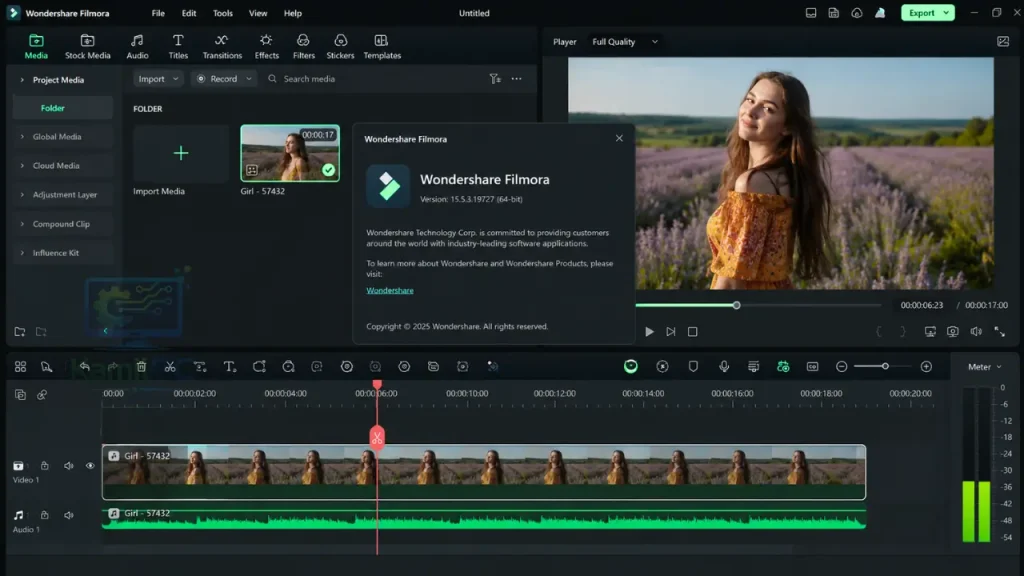
Task: Create a new folder in media panel
Action: (20, 332)
